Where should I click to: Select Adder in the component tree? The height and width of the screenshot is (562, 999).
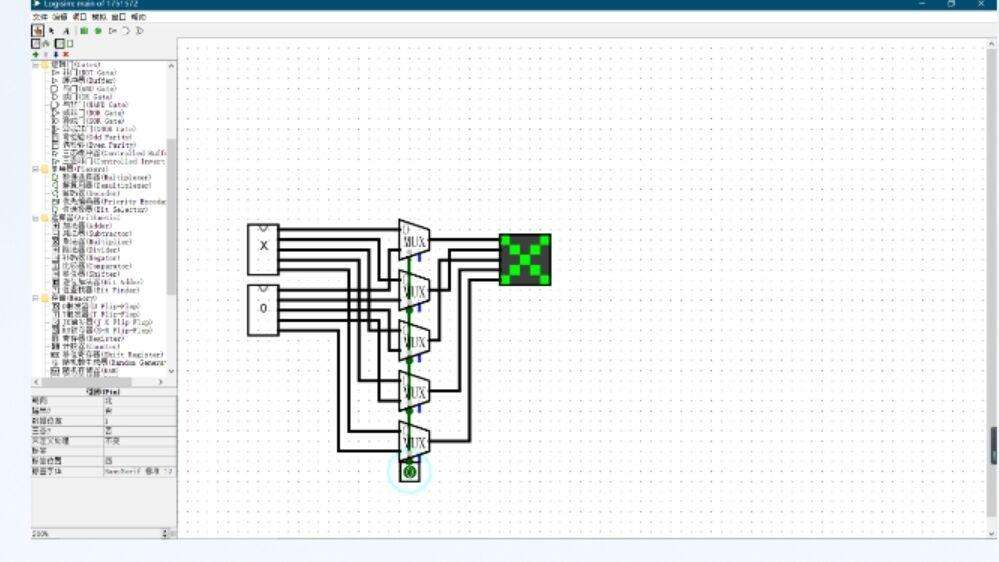(x=88, y=226)
